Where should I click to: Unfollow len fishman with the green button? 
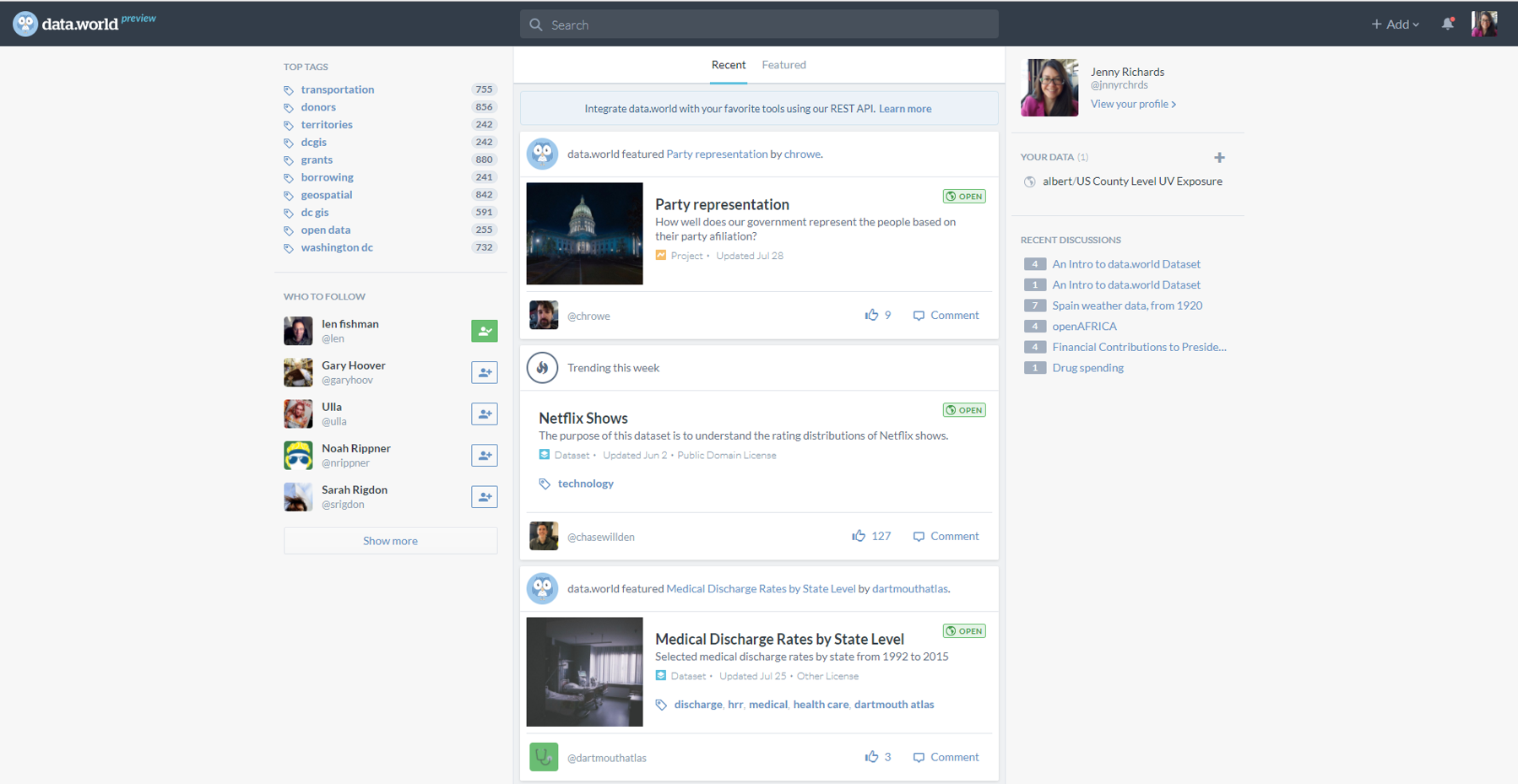click(x=485, y=331)
